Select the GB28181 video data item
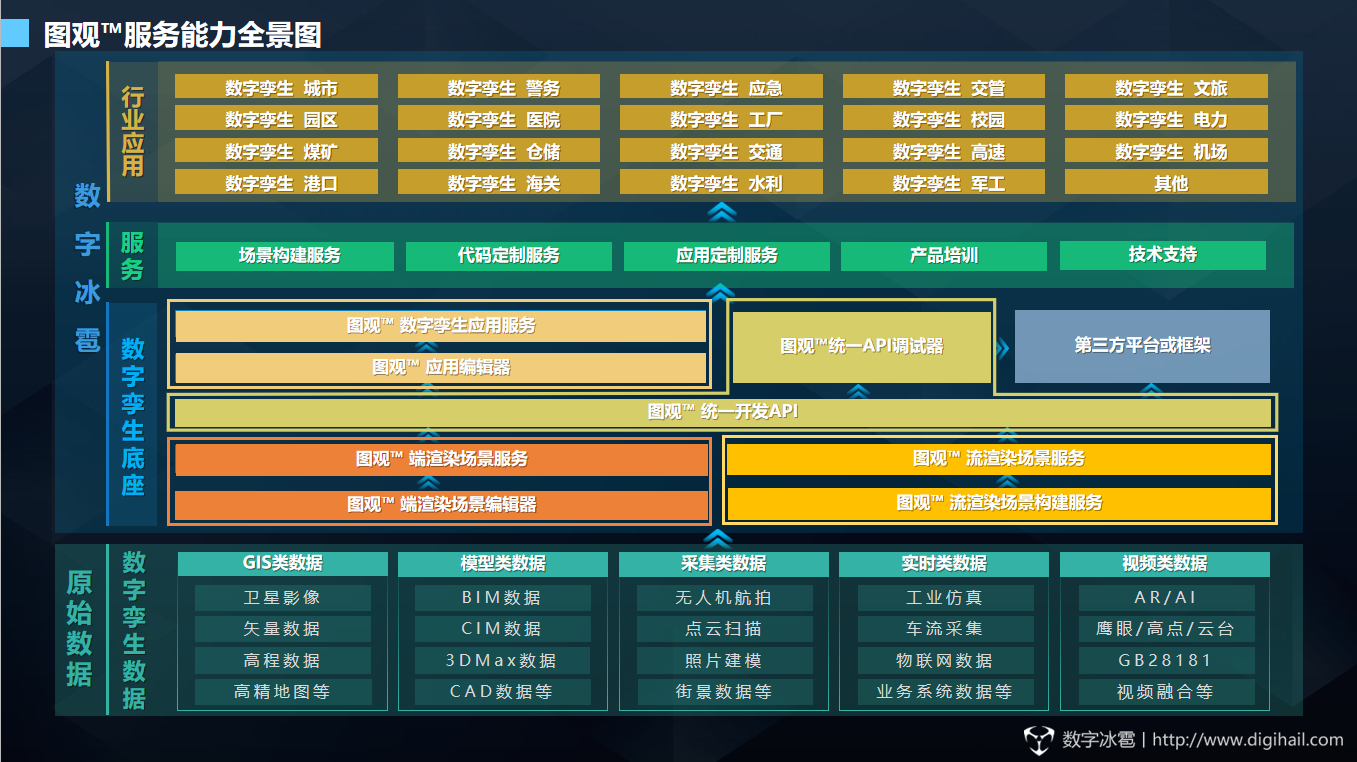This screenshot has height=762, width=1357. pyautogui.click(x=1165, y=660)
